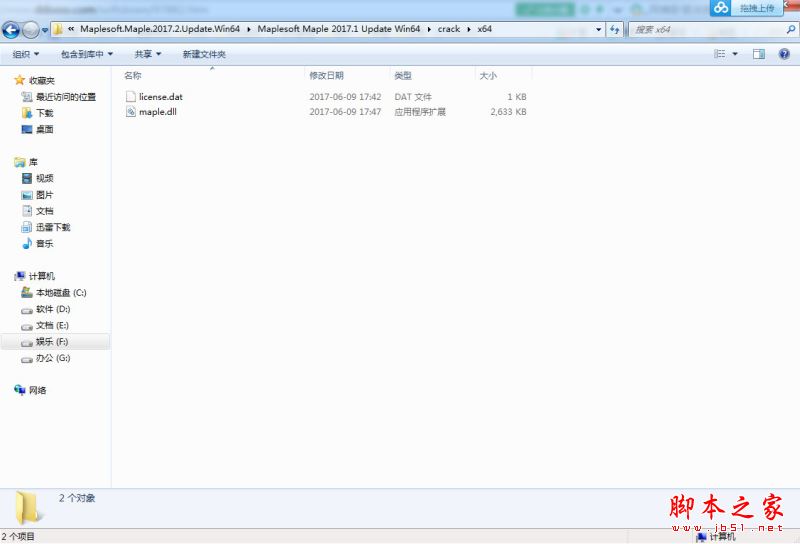
Task: Open 本地磁盘 (C:) drive
Action: 61,292
